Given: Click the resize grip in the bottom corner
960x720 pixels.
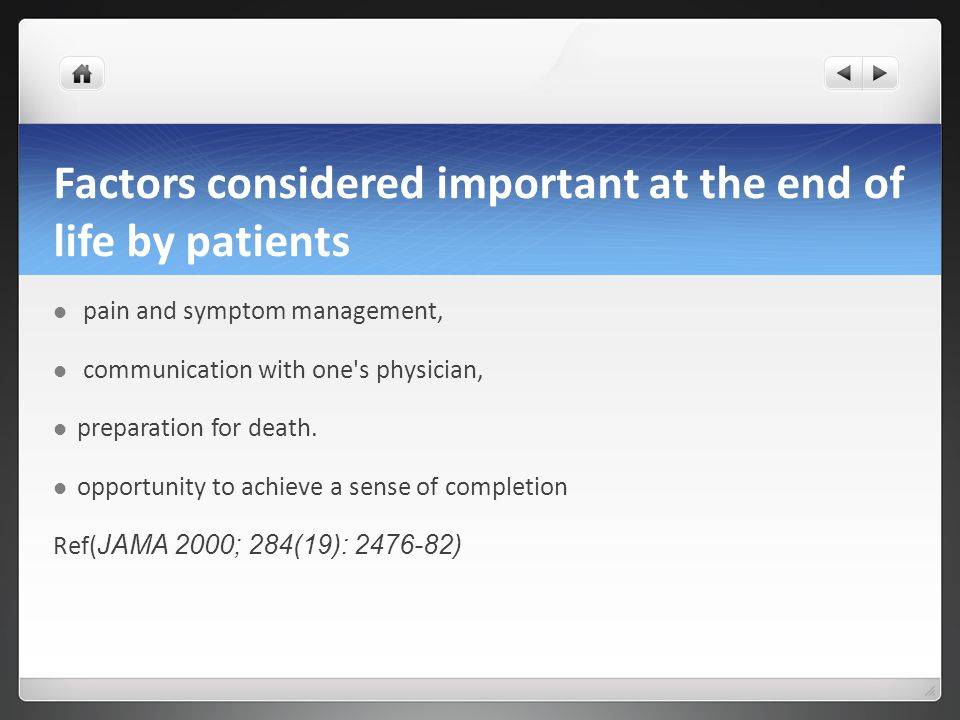Looking at the screenshot, I should [x=930, y=691].
